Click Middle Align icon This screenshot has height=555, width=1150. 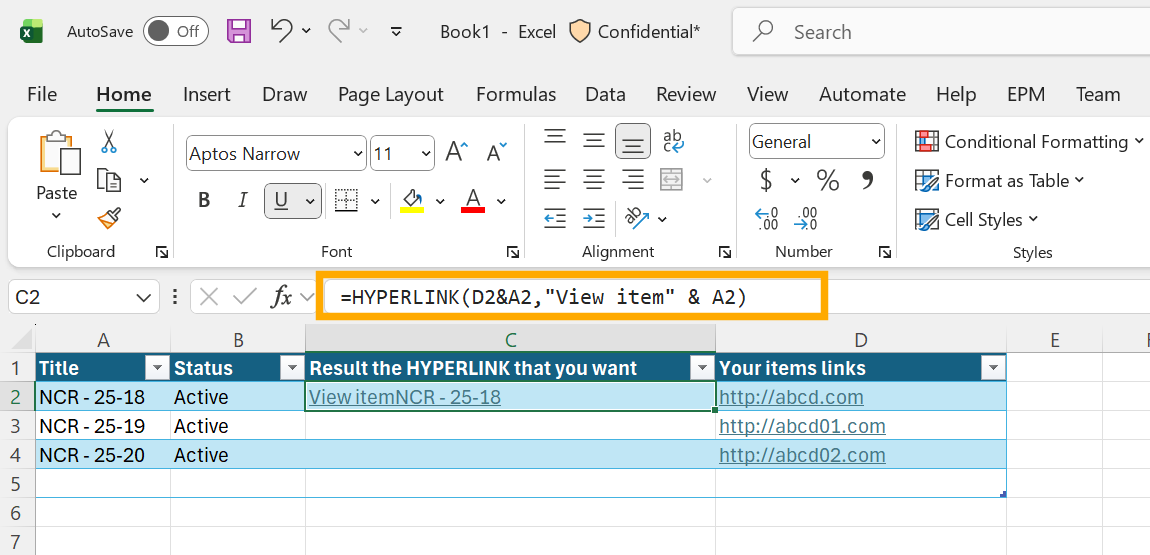point(593,139)
